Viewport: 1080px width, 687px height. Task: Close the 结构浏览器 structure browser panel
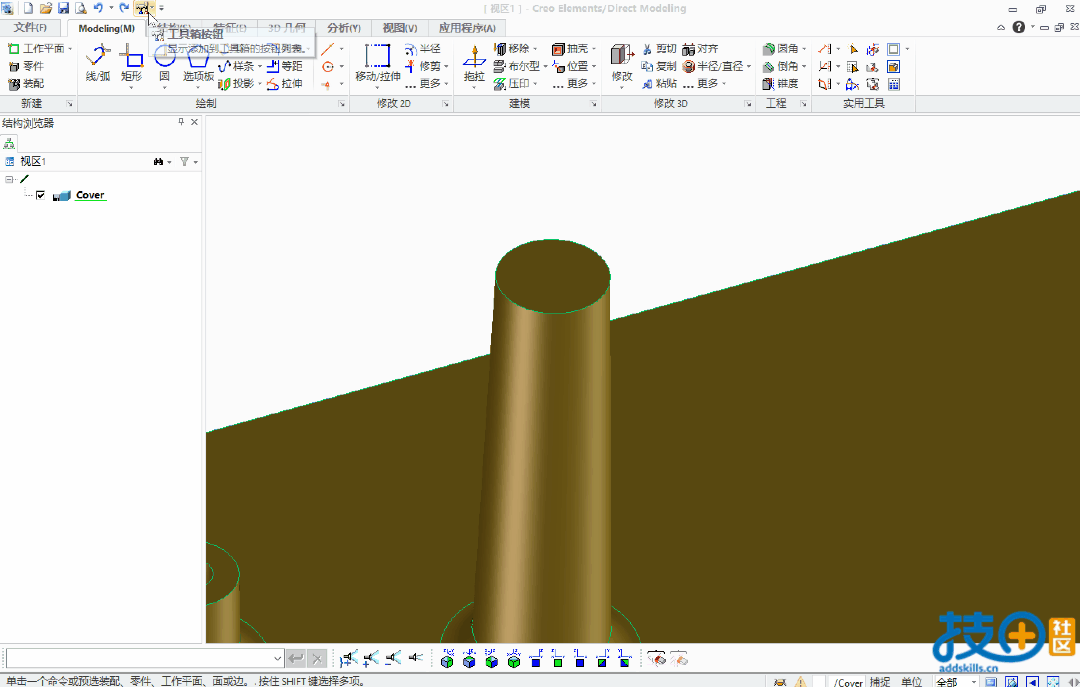(194, 122)
